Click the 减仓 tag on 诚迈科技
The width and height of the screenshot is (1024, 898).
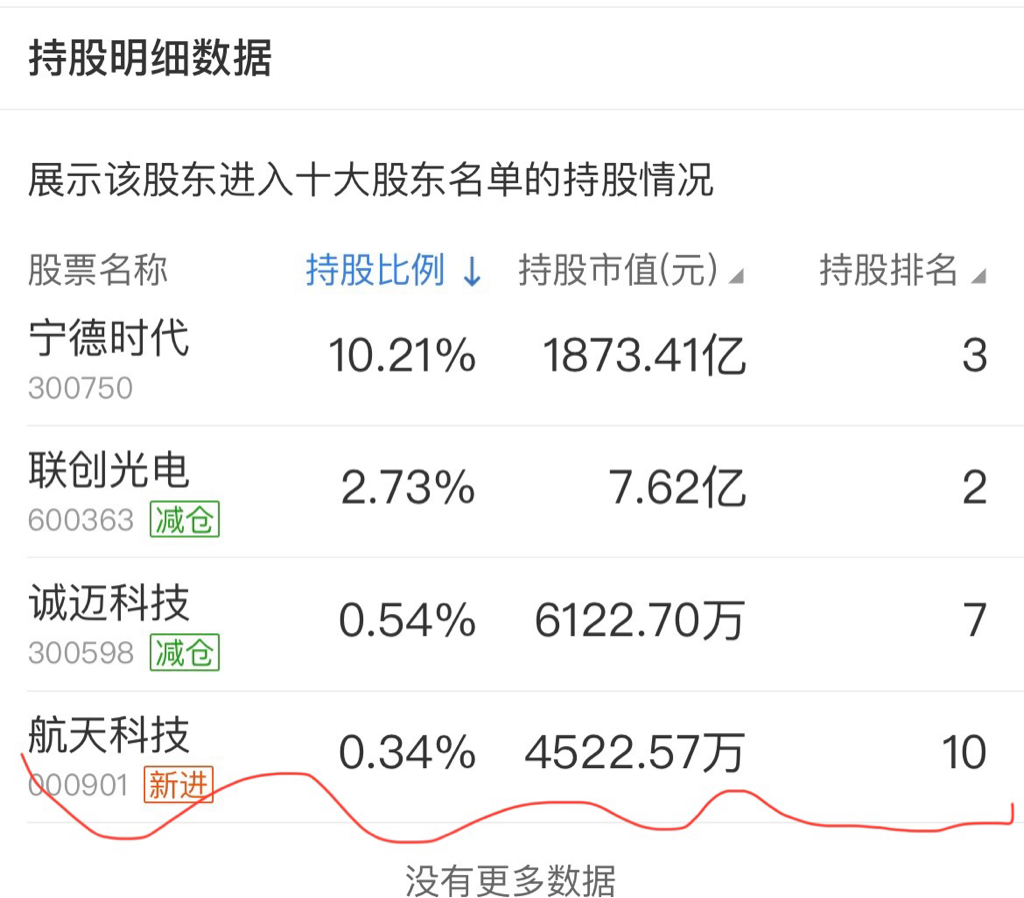185,652
